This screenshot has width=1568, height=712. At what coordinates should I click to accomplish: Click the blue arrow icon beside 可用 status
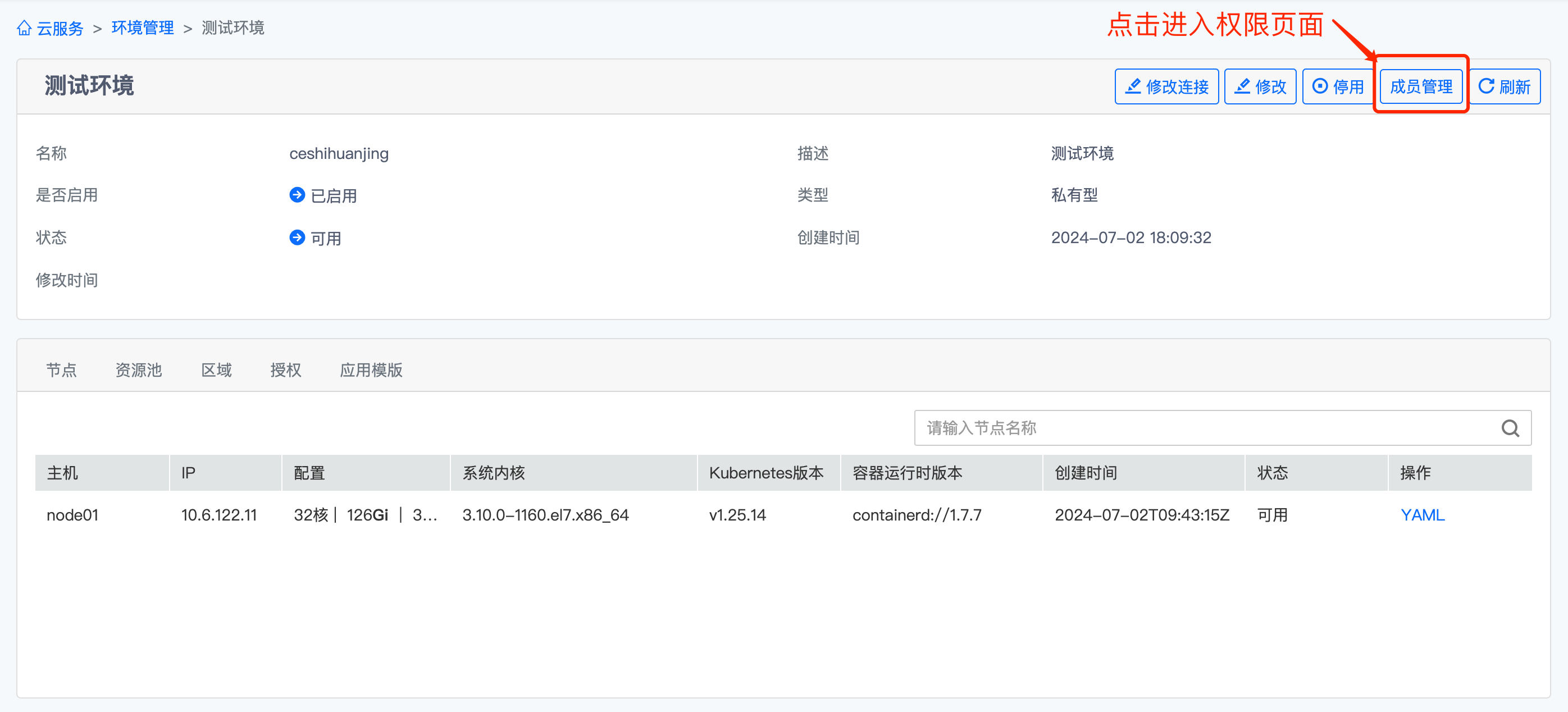point(297,238)
